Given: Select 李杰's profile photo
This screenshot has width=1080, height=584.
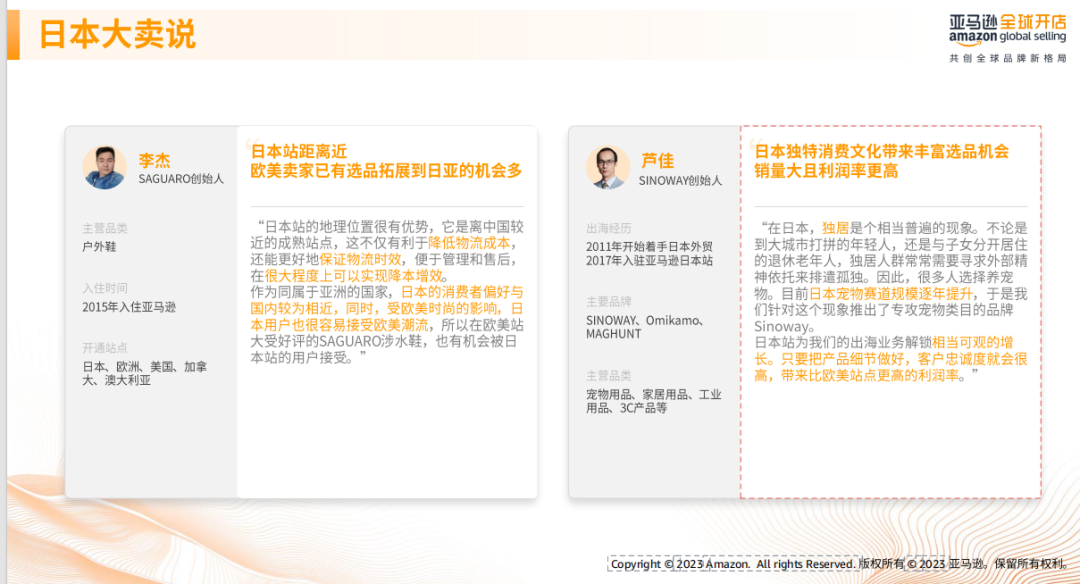Looking at the screenshot, I should tap(105, 167).
